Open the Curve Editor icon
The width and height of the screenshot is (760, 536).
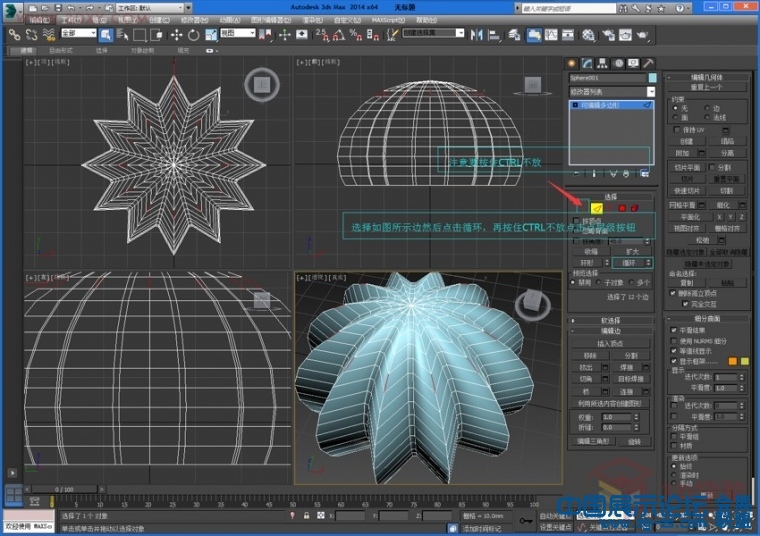click(x=551, y=35)
